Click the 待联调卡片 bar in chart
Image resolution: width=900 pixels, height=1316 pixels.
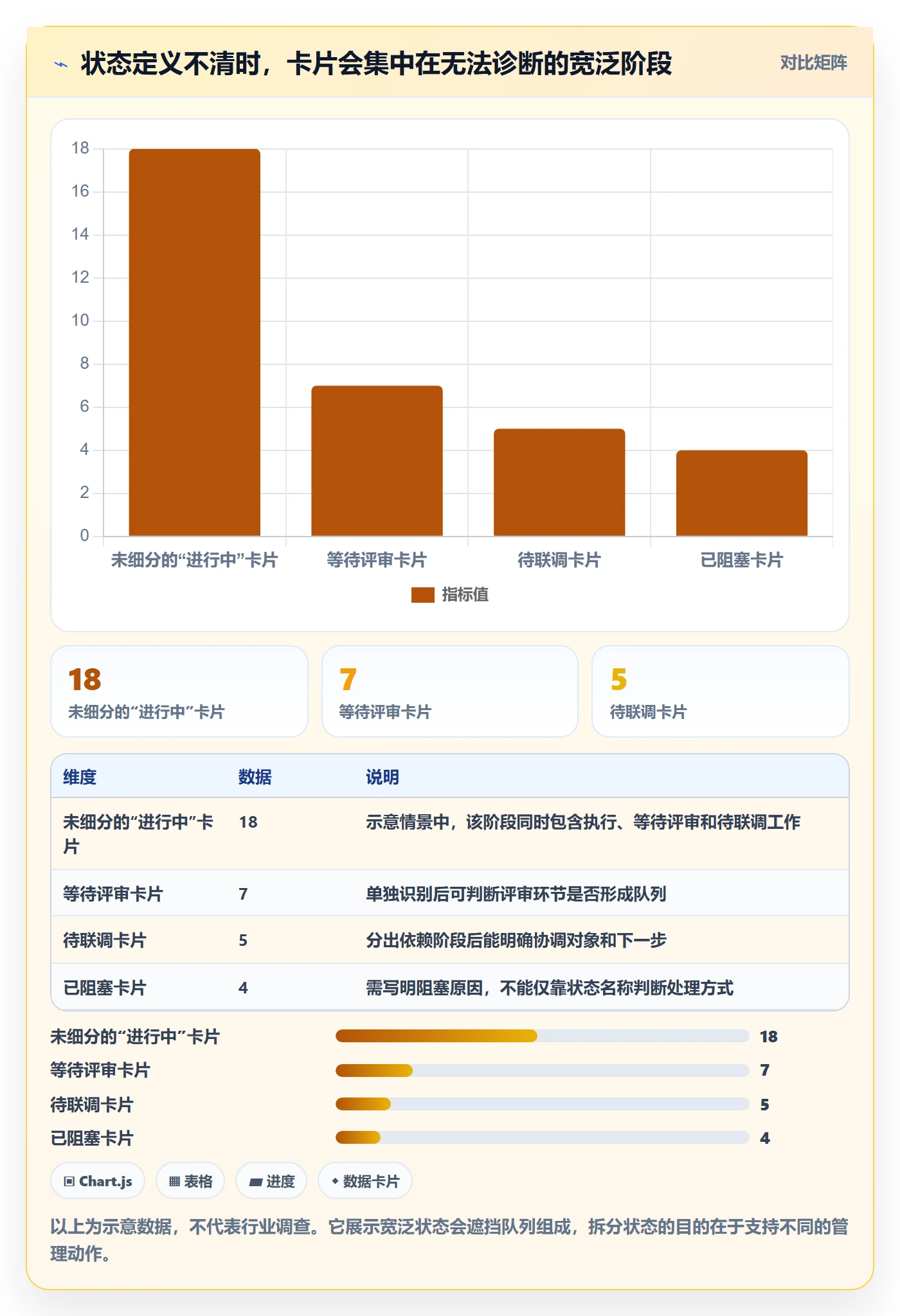point(559,482)
